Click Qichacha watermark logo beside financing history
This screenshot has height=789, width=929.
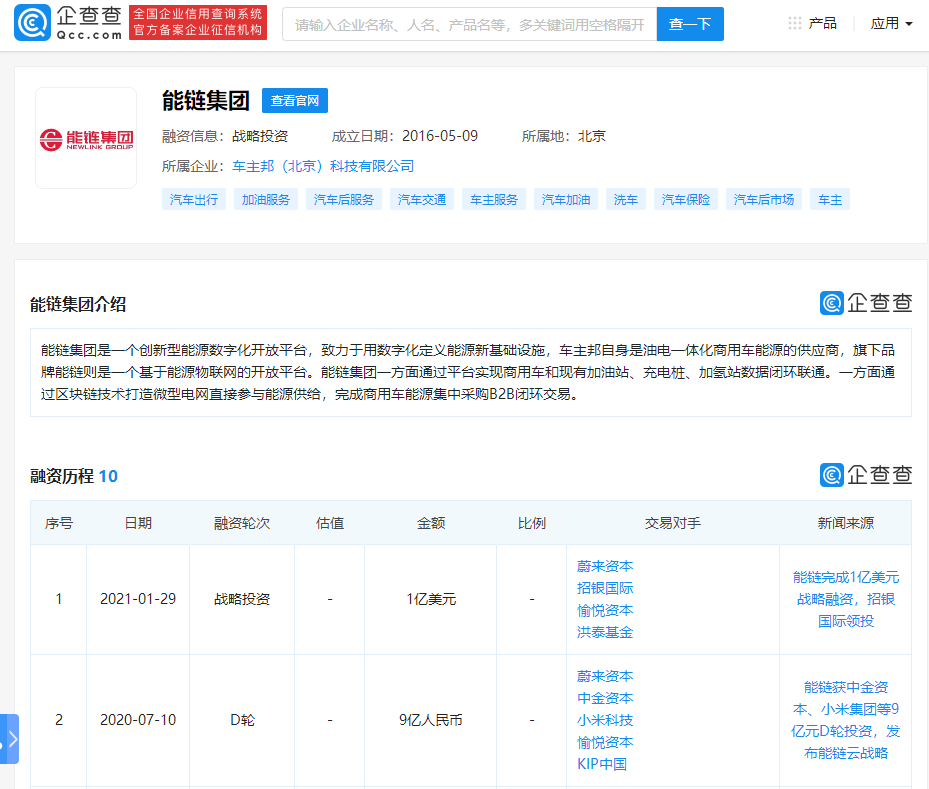click(865, 475)
